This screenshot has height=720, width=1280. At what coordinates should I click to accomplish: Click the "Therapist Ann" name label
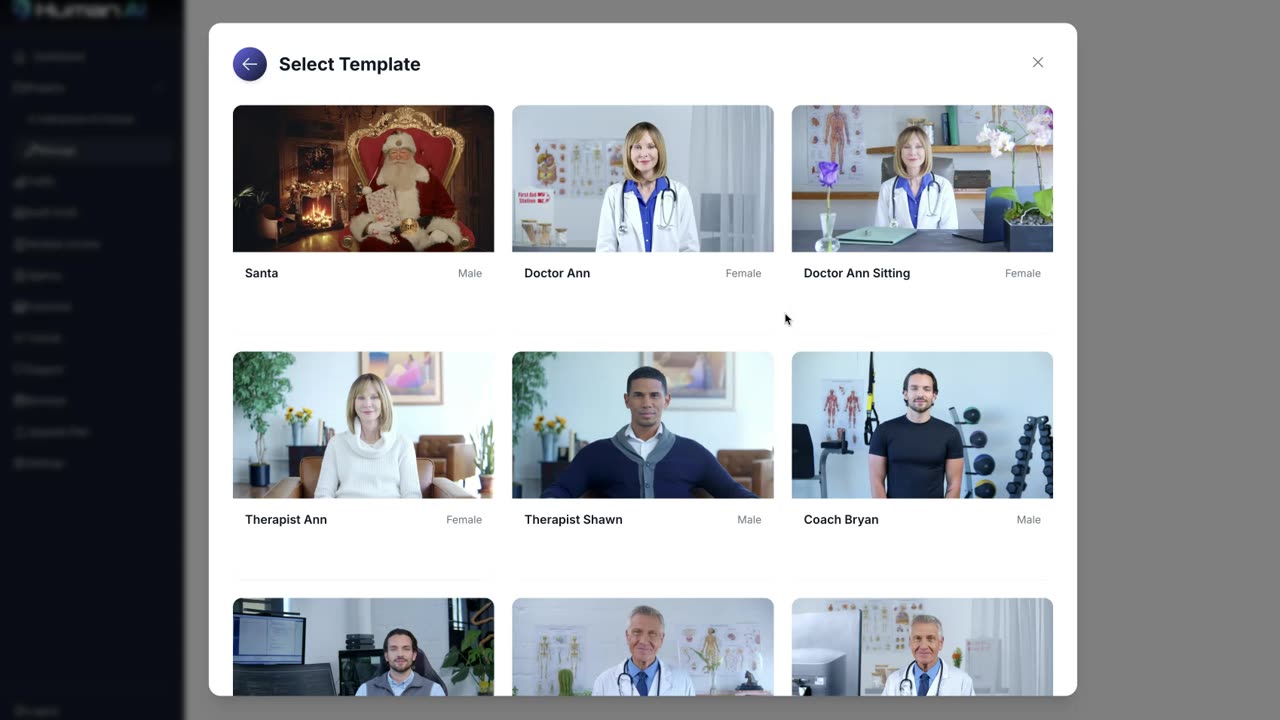[286, 519]
